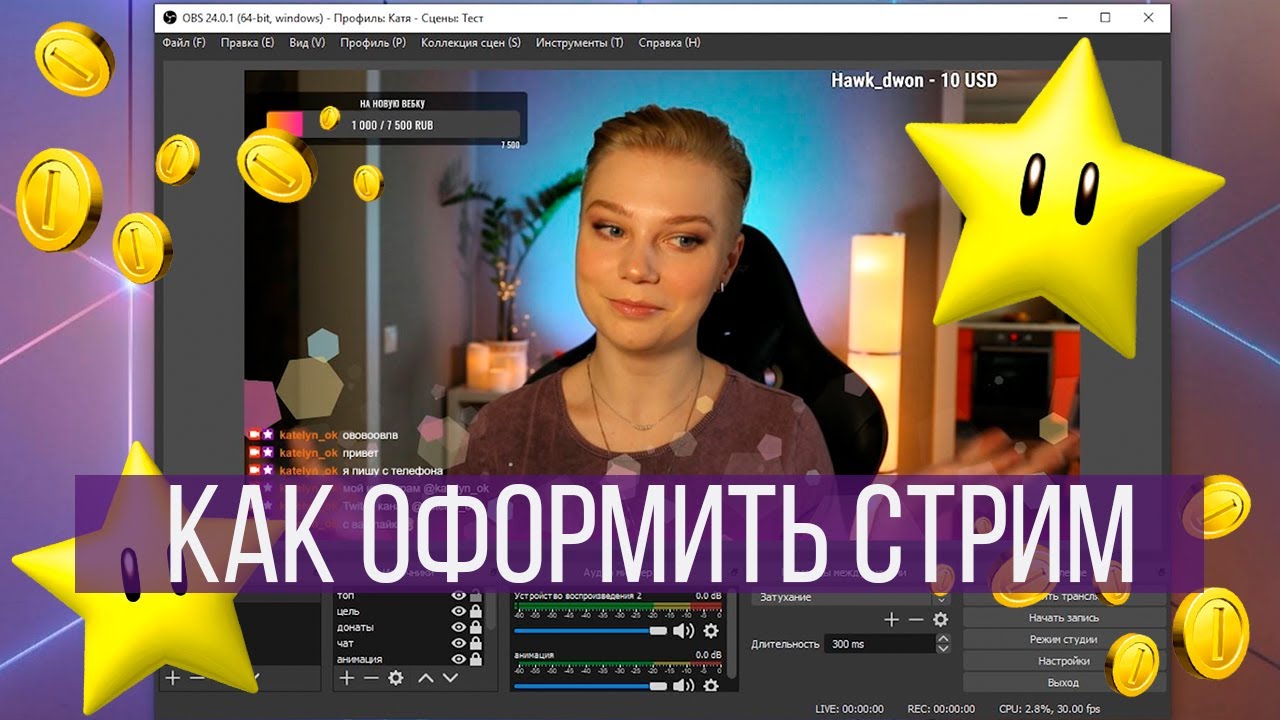Click the Начать запись button

pyautogui.click(x=1064, y=618)
